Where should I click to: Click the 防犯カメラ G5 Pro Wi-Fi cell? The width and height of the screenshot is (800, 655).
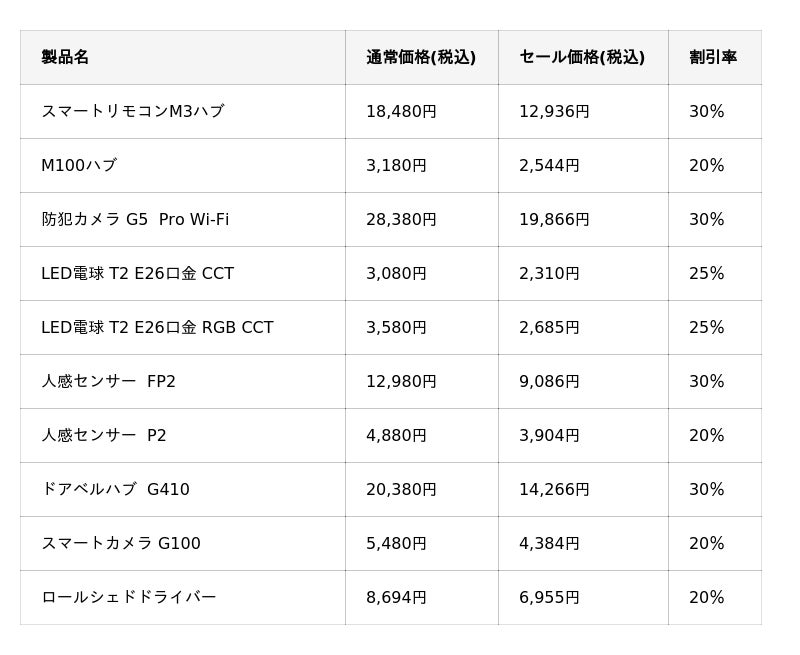135,219
